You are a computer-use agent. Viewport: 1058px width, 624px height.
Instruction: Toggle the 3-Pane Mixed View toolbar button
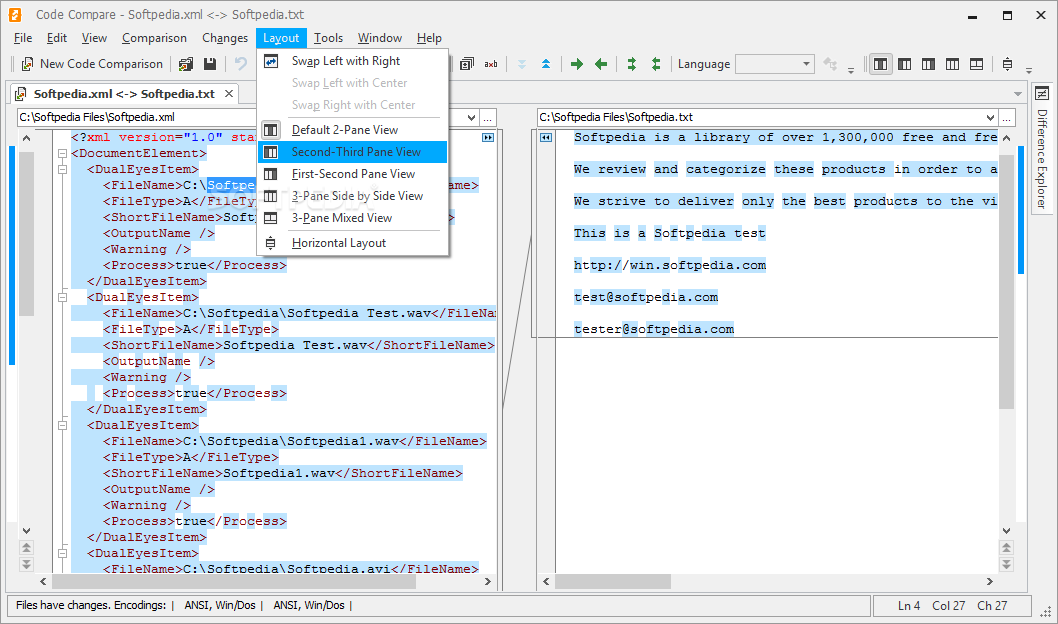[x=976, y=64]
